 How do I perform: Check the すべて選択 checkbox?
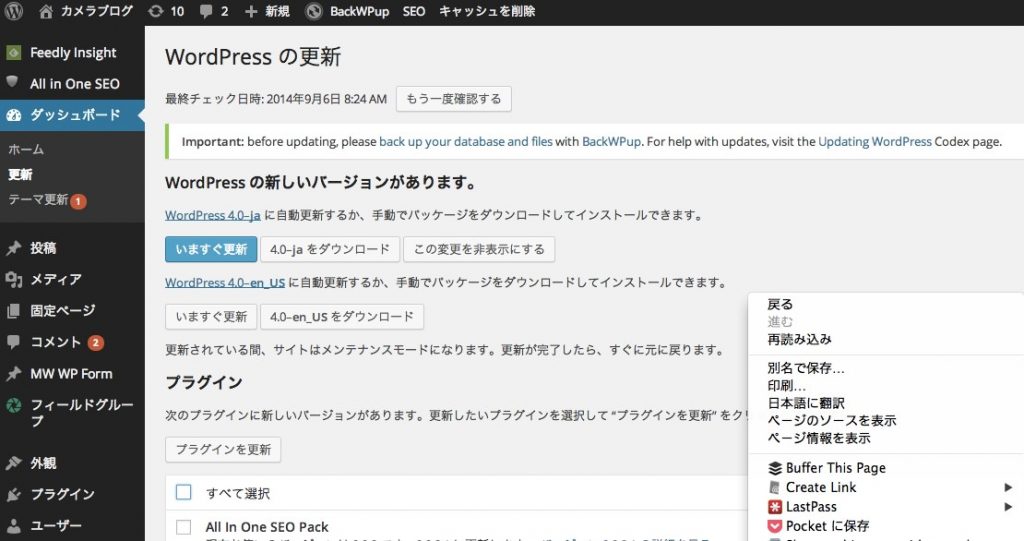point(184,492)
